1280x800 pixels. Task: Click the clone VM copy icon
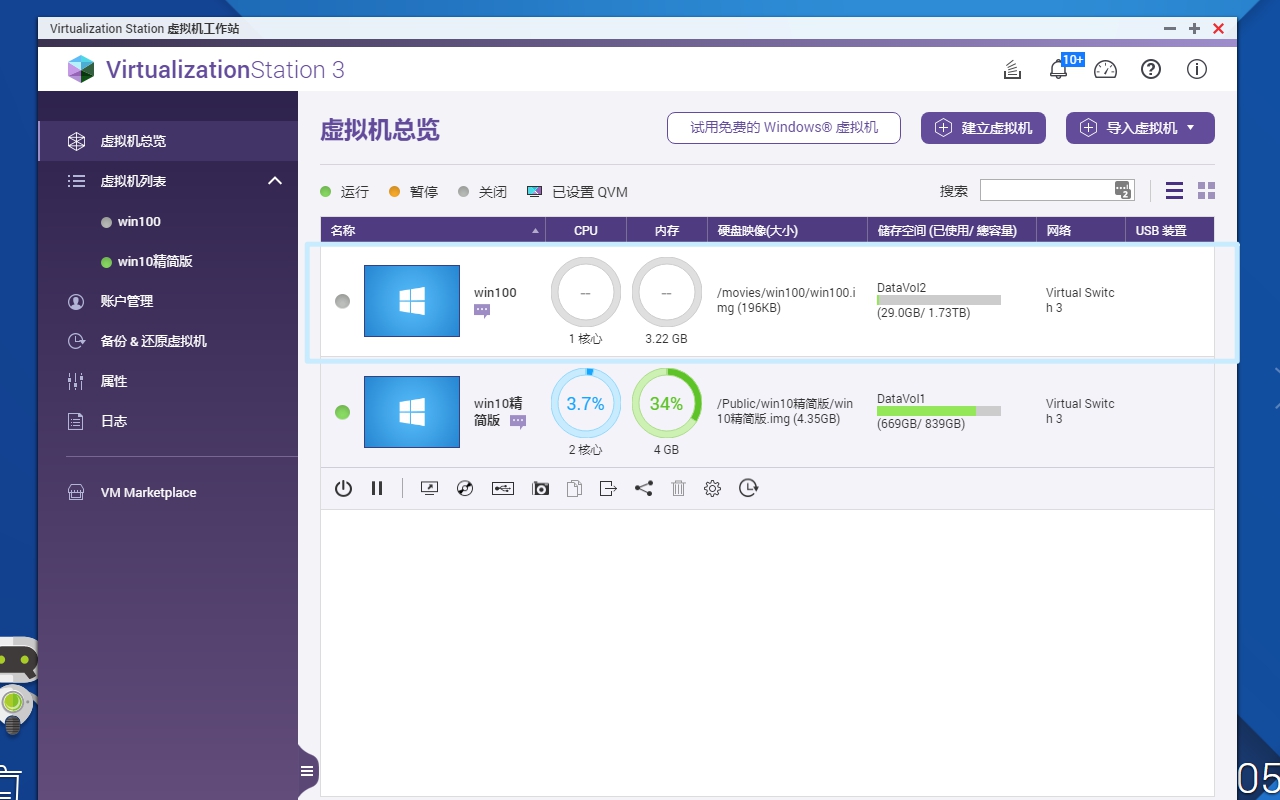(x=574, y=488)
